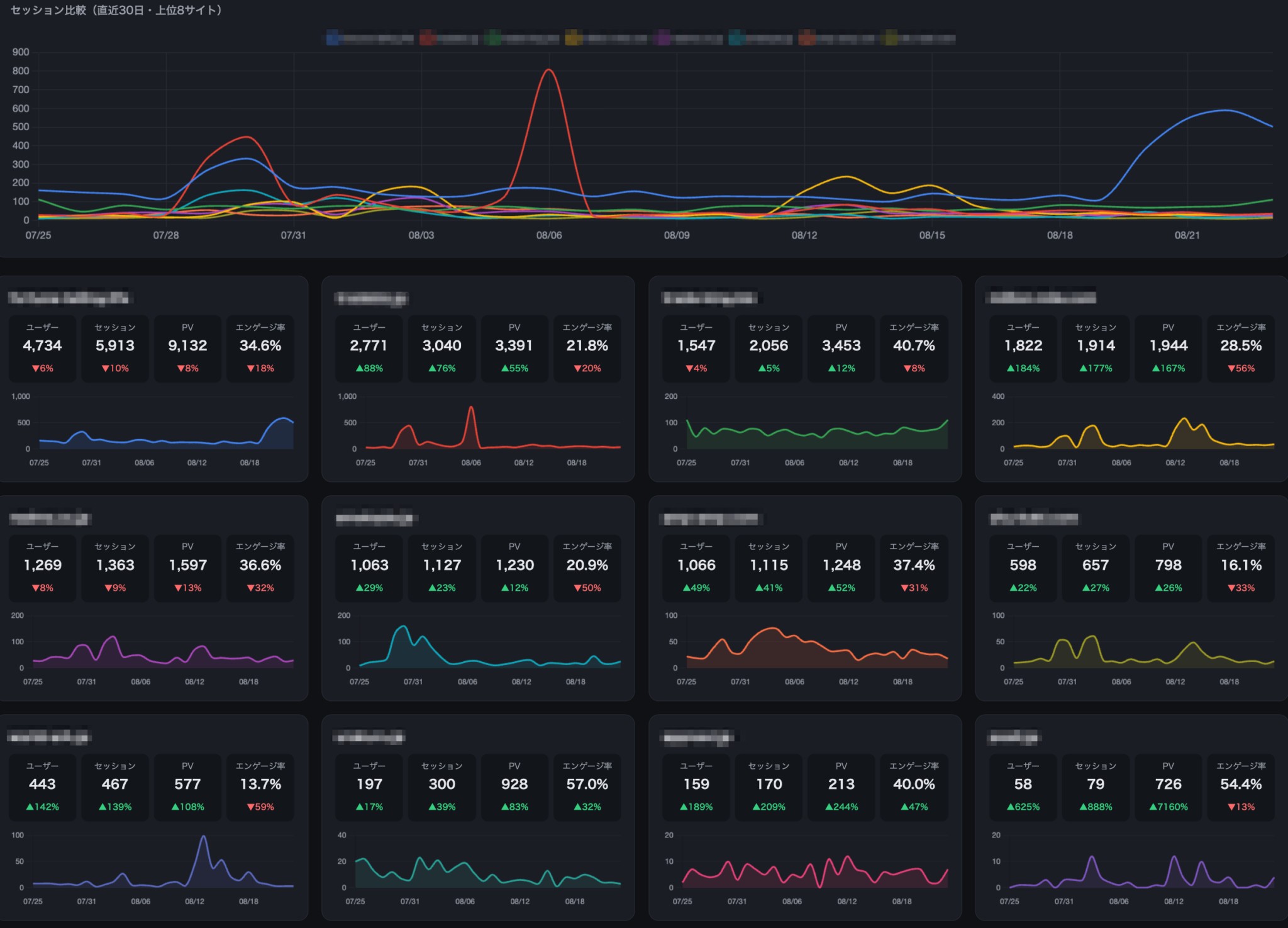Screen dimensions: 1288x928
Task: Click the 3,040 sessions tile
Action: [442, 349]
